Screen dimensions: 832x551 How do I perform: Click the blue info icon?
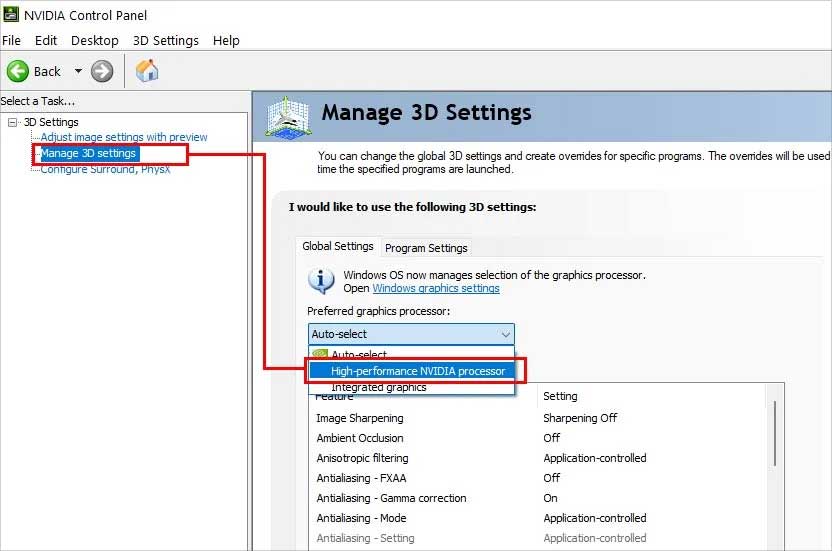click(x=321, y=280)
